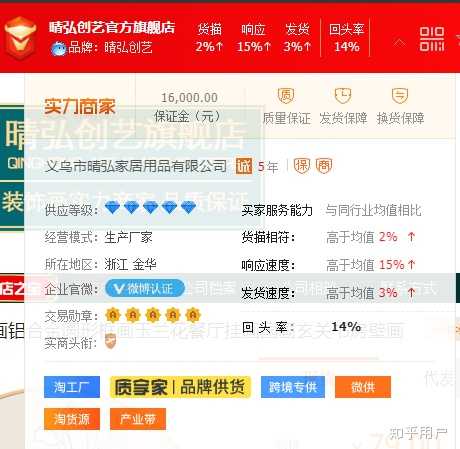This screenshot has height=449, width=460.
Task: Select the 淘工厂 tag
Action: (72, 387)
